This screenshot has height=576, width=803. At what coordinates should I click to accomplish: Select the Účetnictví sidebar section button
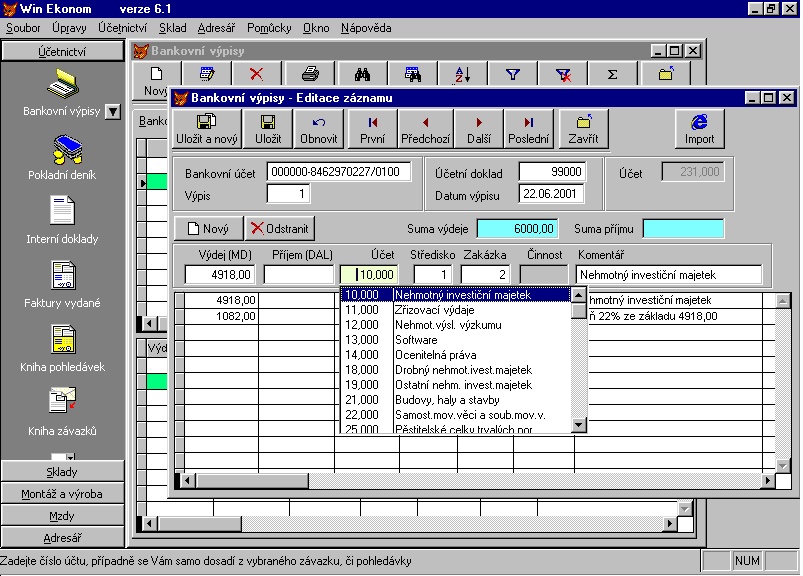62,51
